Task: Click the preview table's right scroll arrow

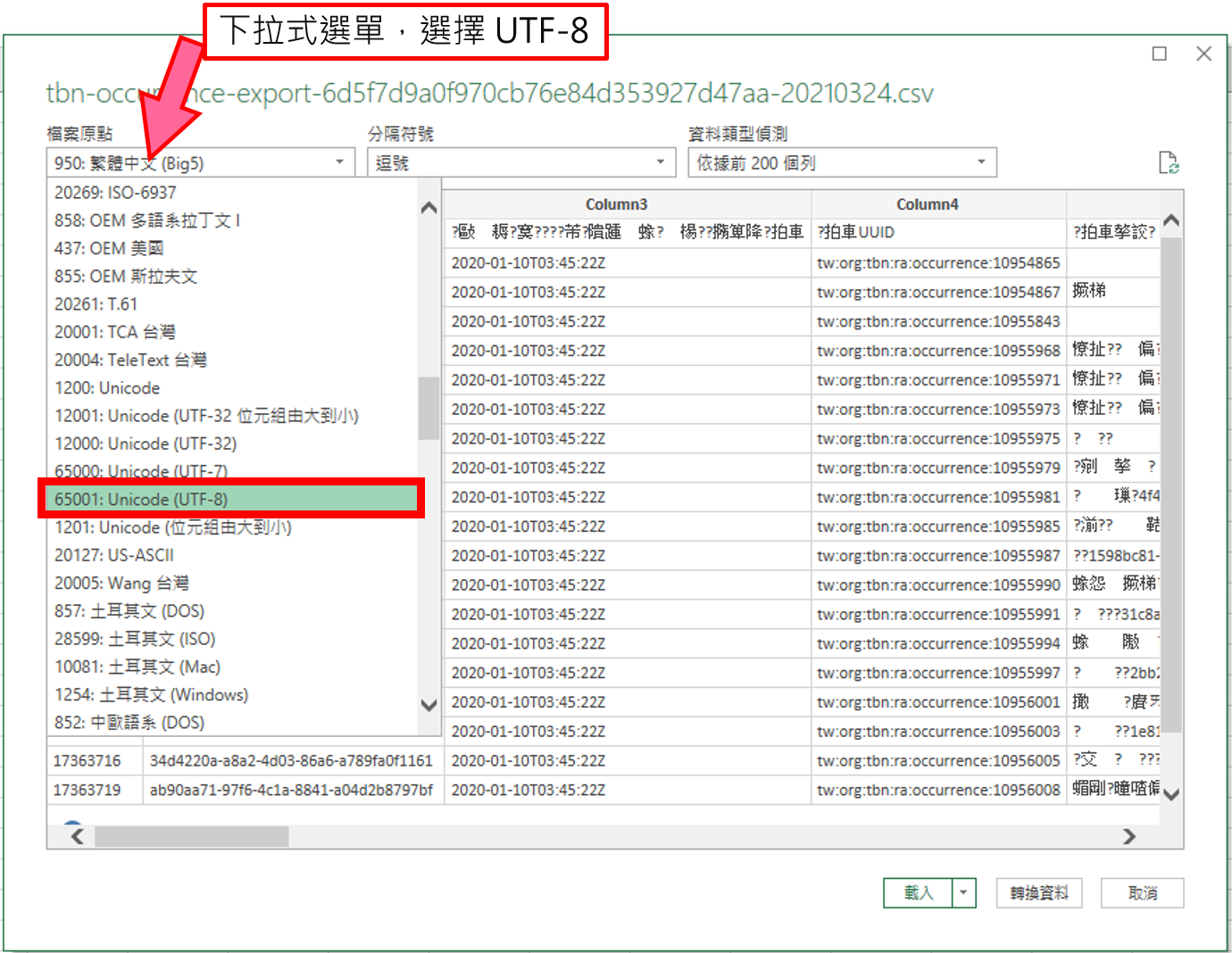Action: (x=1129, y=836)
